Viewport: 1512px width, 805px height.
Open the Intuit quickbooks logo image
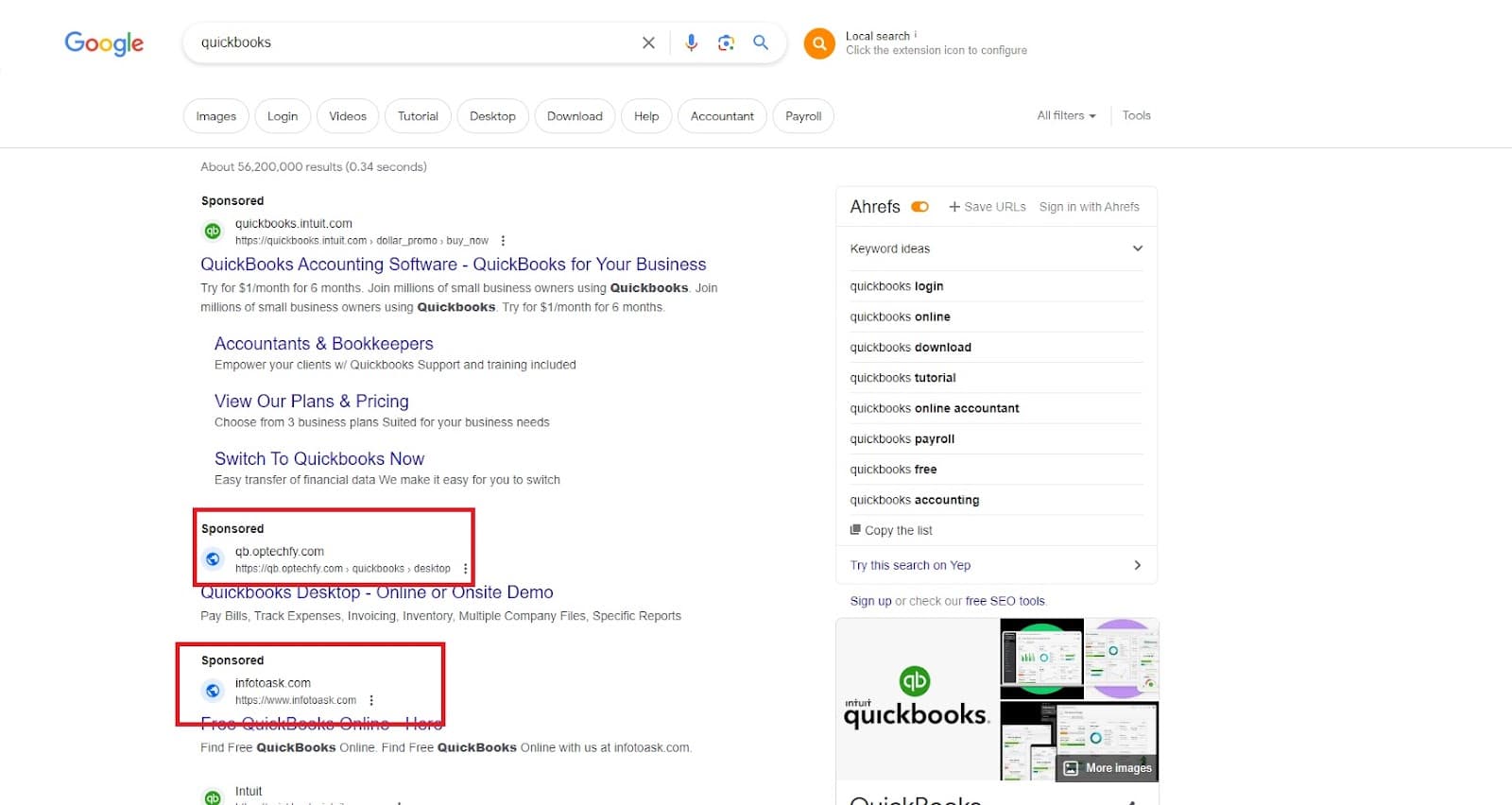coord(917,699)
